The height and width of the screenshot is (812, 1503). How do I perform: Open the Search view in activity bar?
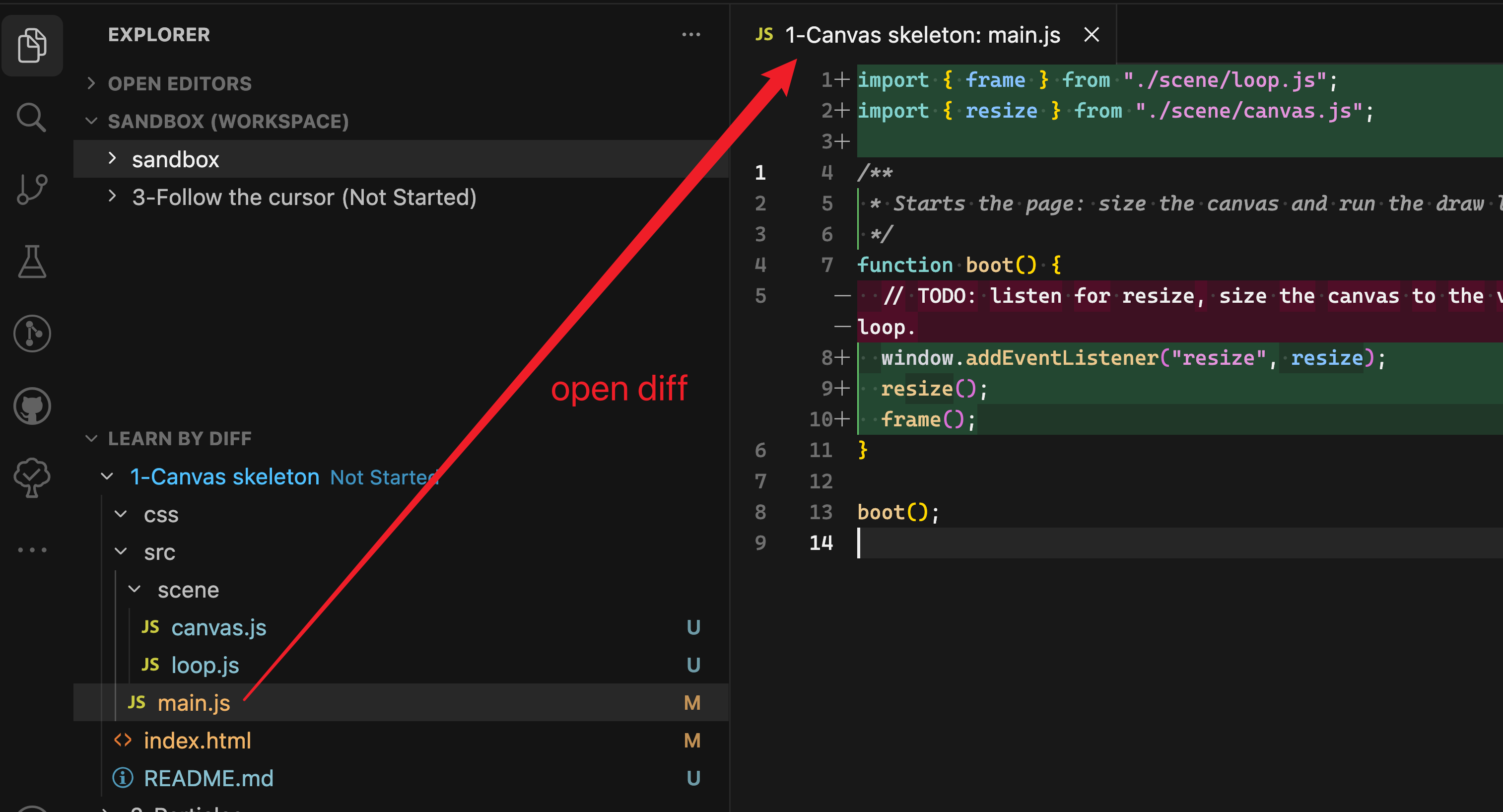pyautogui.click(x=32, y=117)
